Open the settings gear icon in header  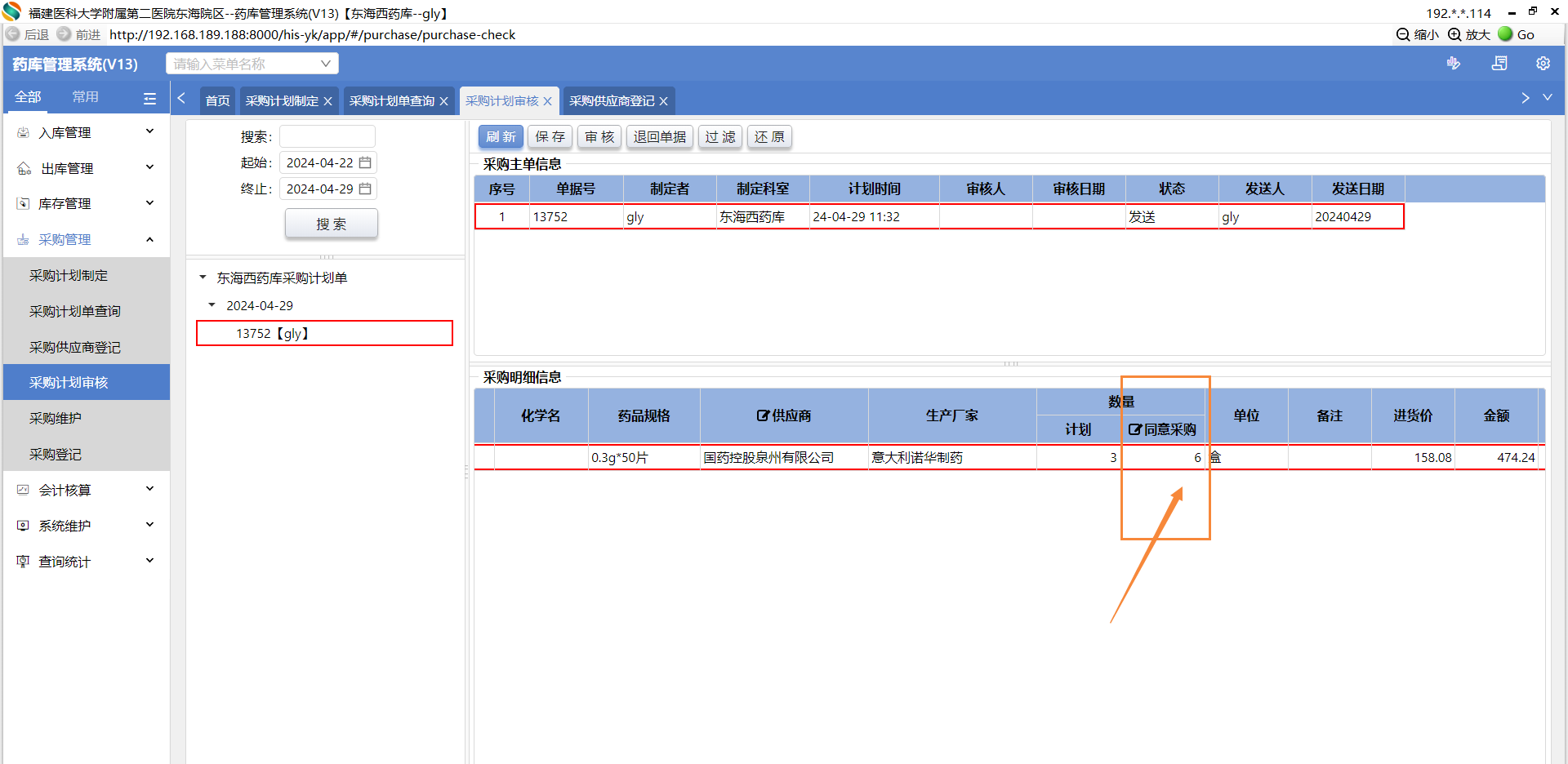pyautogui.click(x=1543, y=64)
